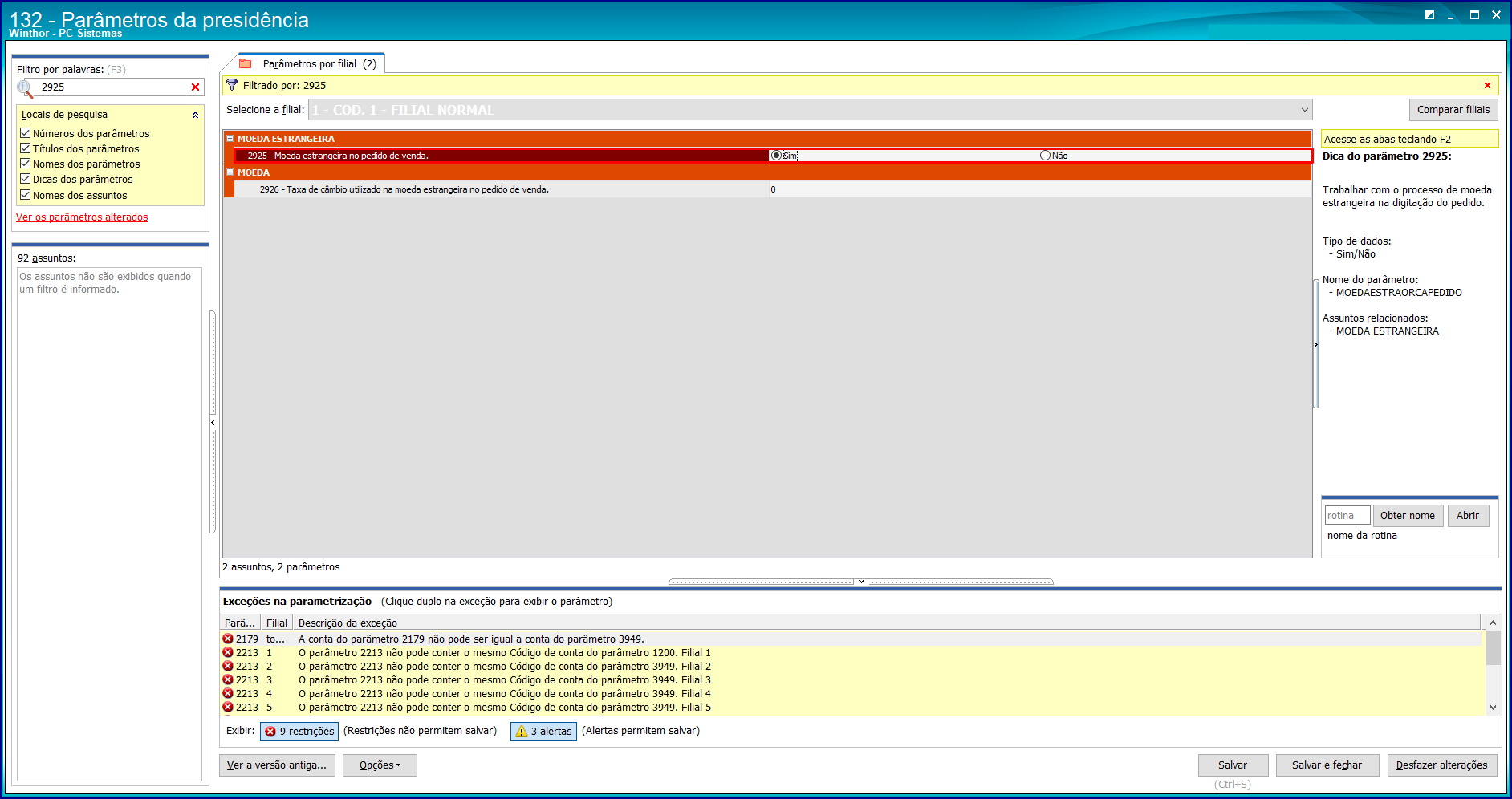Click the 'Filtro por palavras' search field
This screenshot has height=799, width=1512.
(x=112, y=87)
